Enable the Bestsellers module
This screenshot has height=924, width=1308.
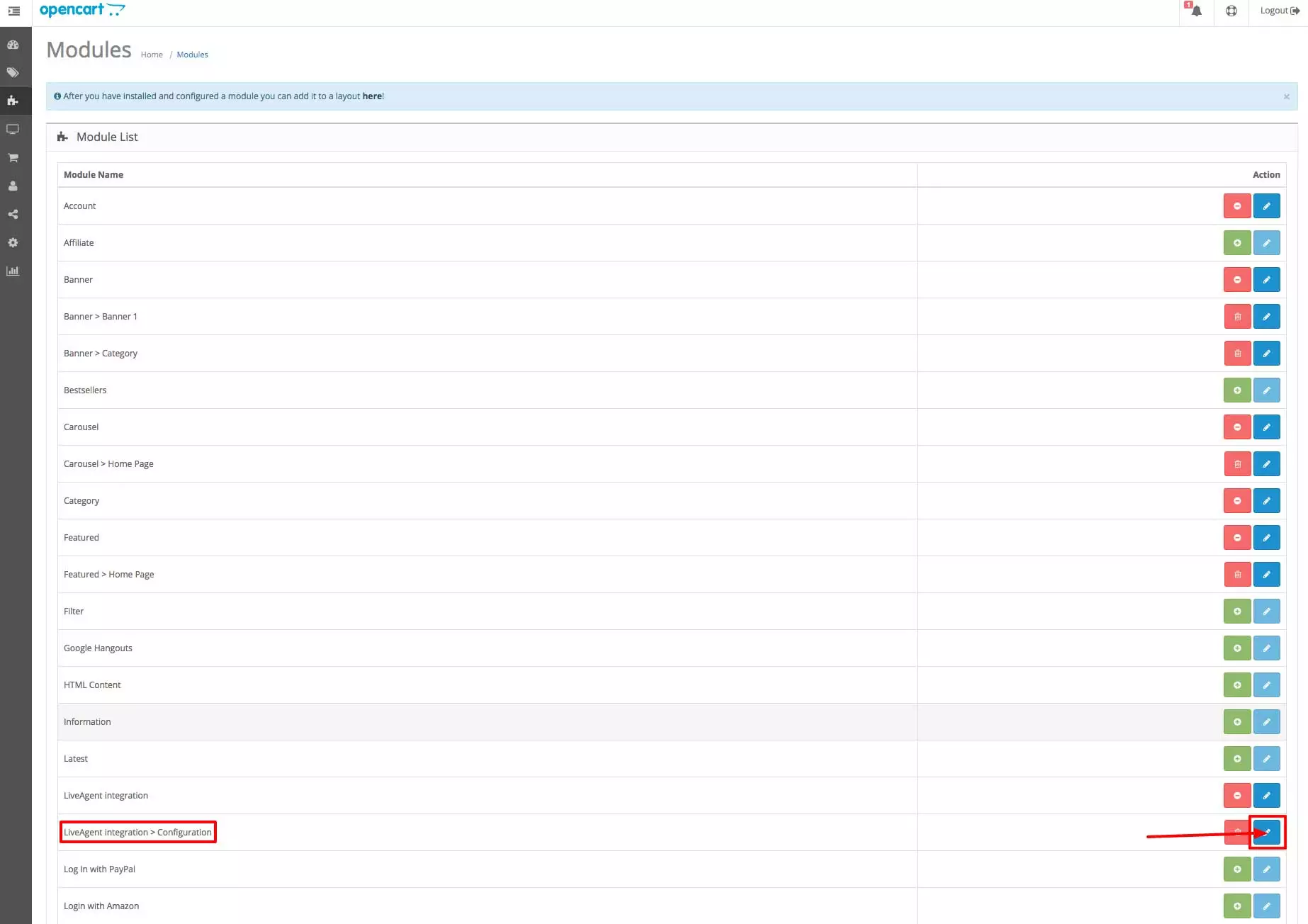1237,390
